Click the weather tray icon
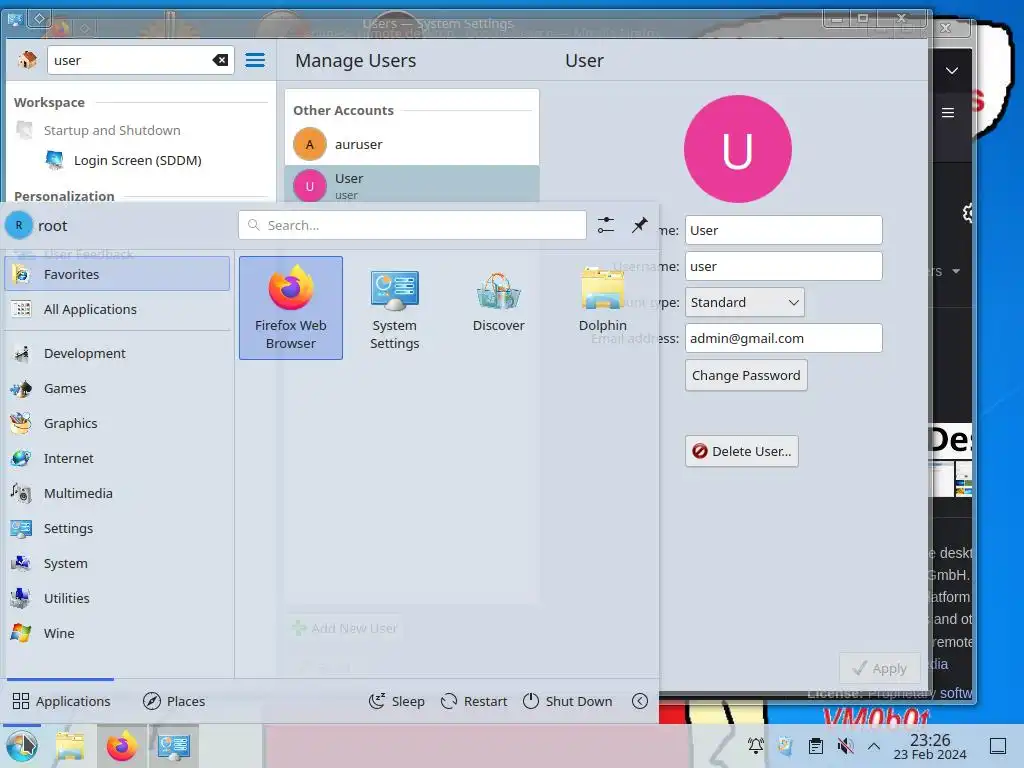 (786, 745)
